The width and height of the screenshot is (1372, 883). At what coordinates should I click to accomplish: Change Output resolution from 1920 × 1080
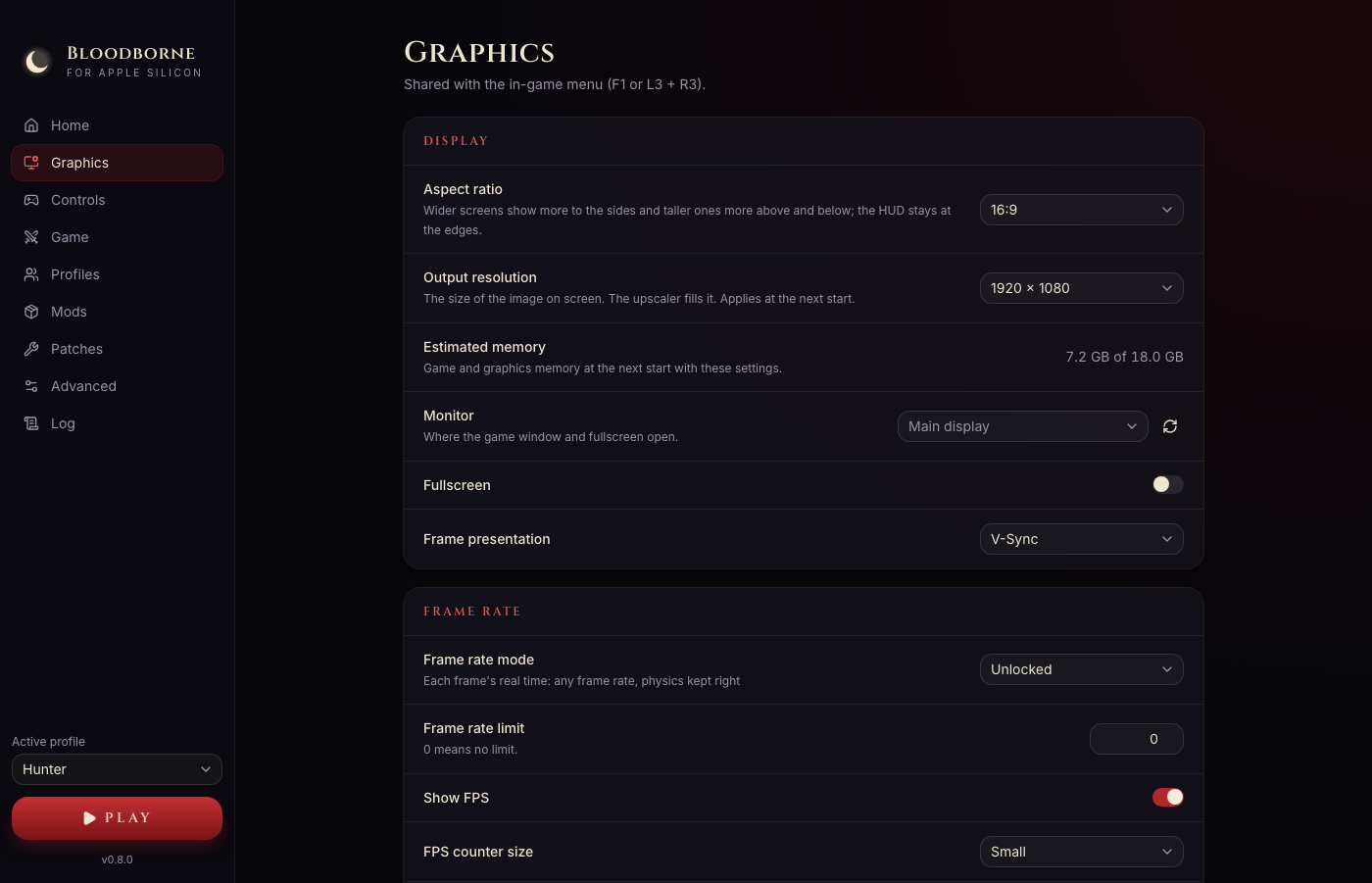click(1082, 288)
